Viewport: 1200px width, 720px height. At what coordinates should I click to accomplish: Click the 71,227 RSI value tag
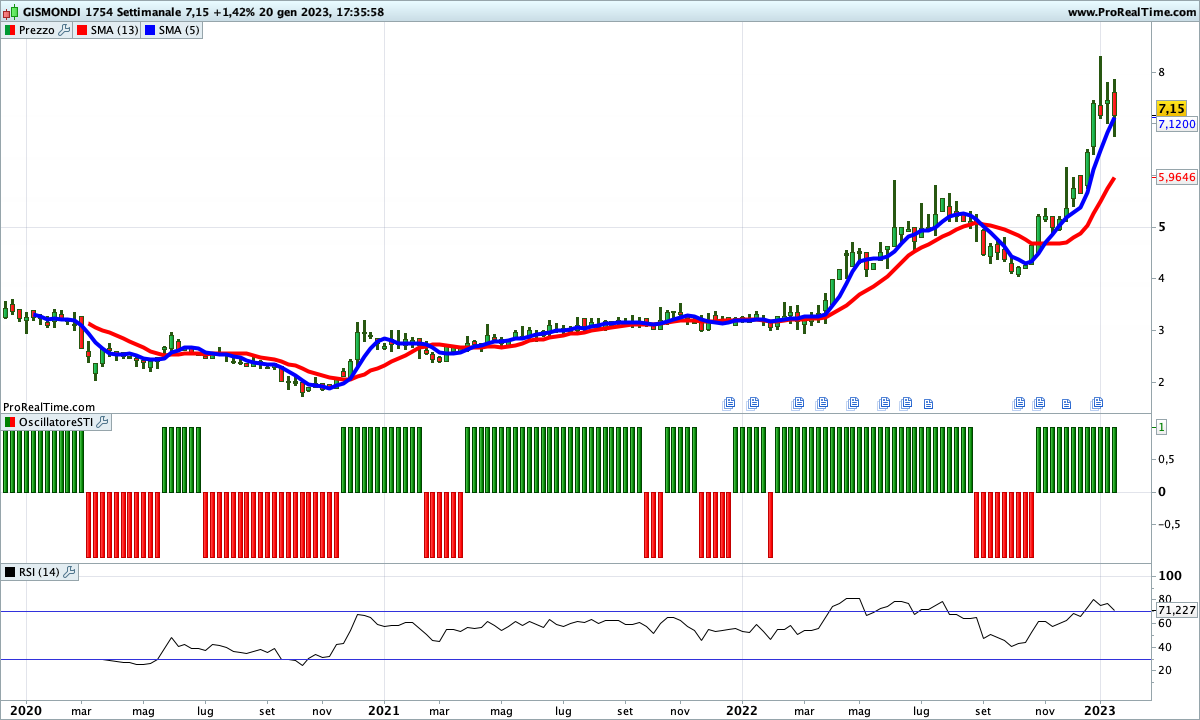click(1176, 610)
